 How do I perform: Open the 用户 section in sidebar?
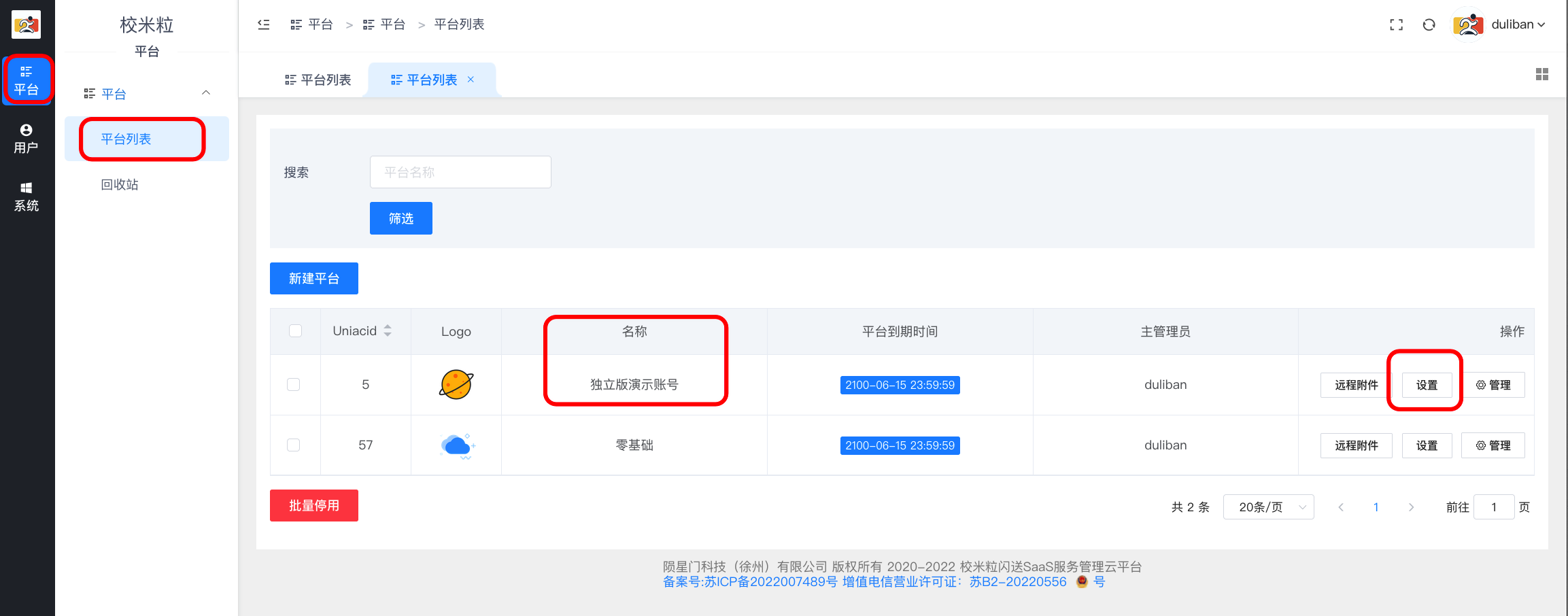27,138
